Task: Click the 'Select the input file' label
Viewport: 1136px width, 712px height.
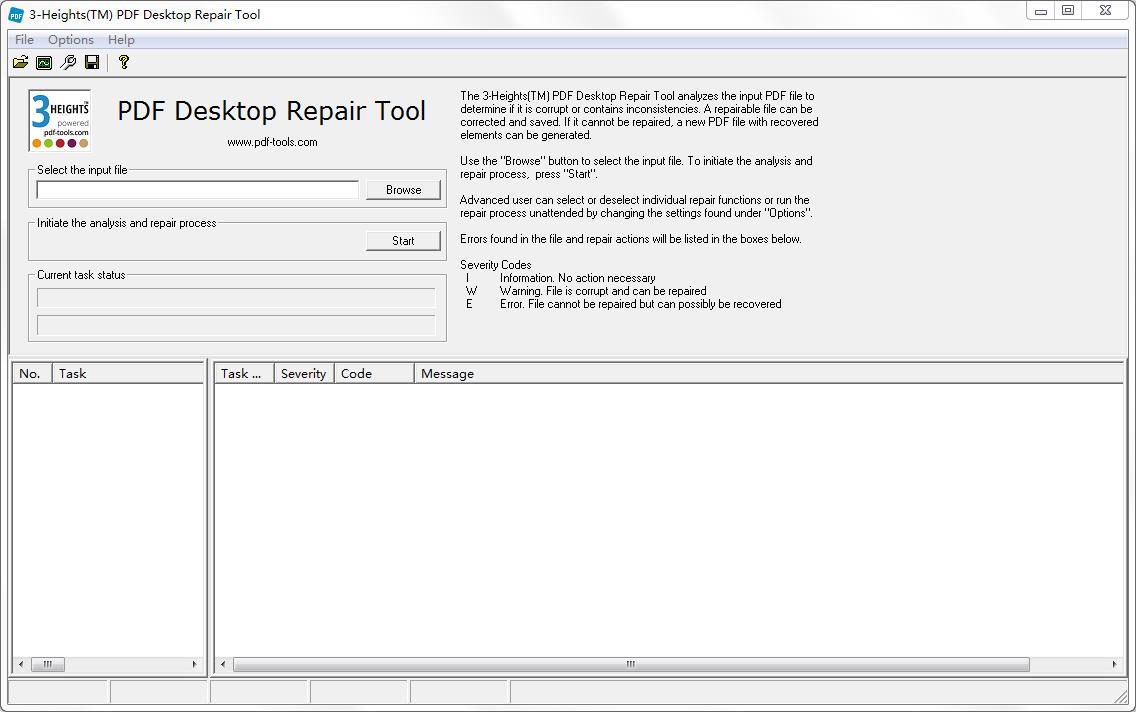Action: point(82,170)
